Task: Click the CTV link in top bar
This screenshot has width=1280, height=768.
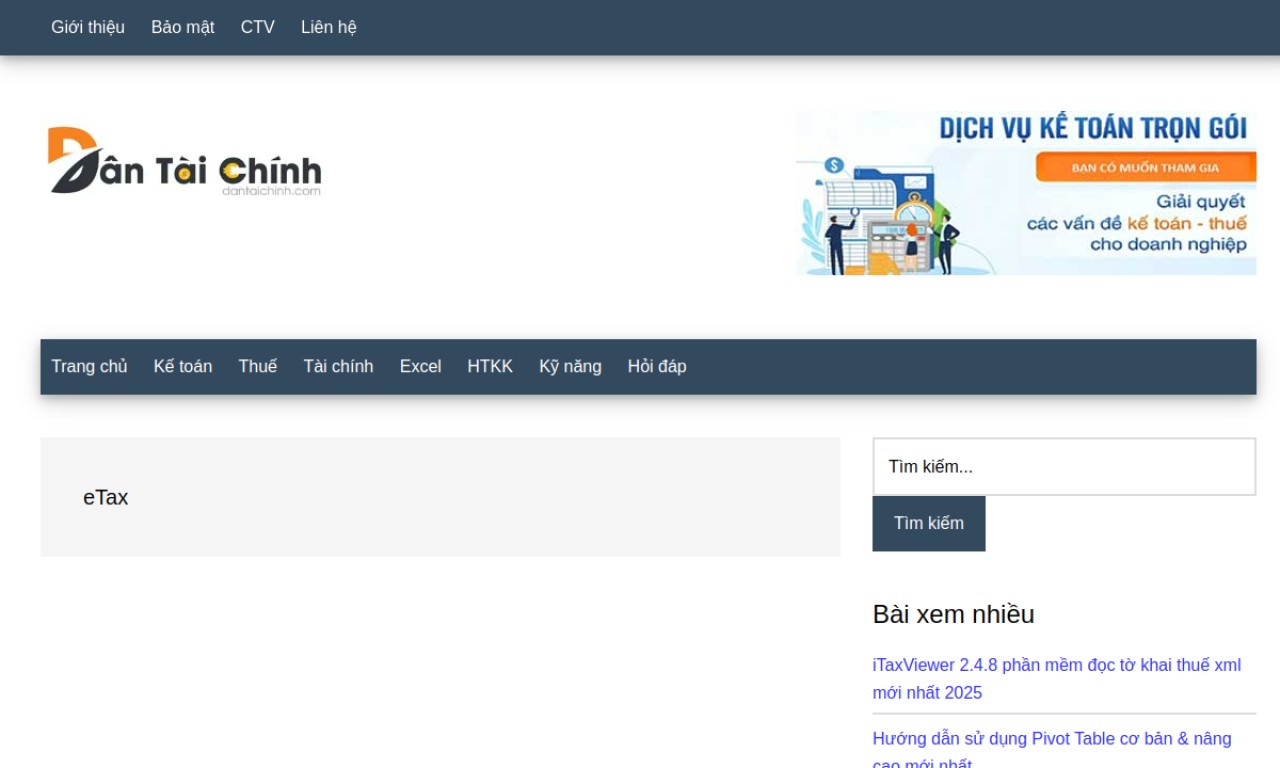Action: [x=257, y=27]
